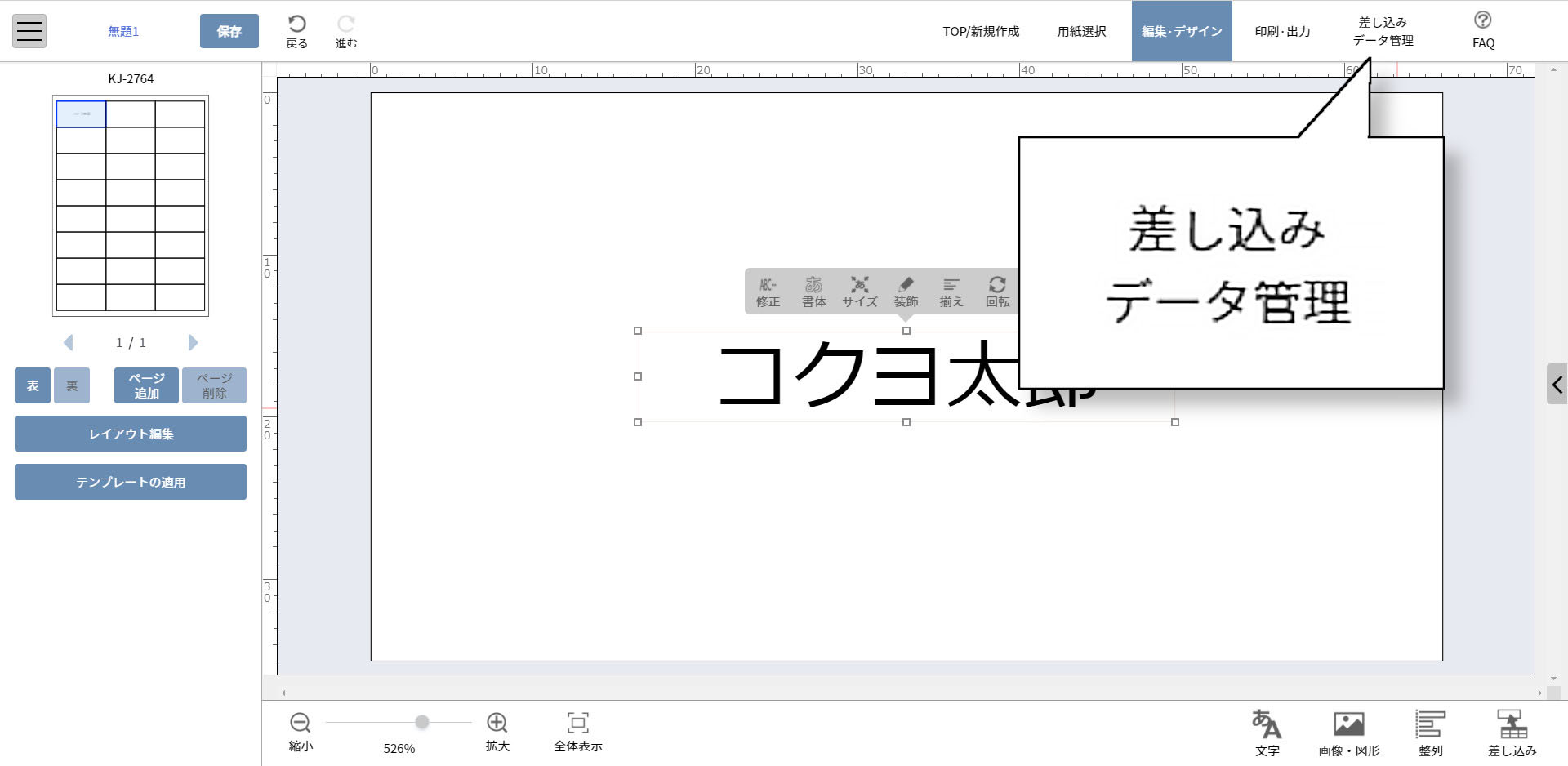Open the サイズ size tool

(859, 292)
